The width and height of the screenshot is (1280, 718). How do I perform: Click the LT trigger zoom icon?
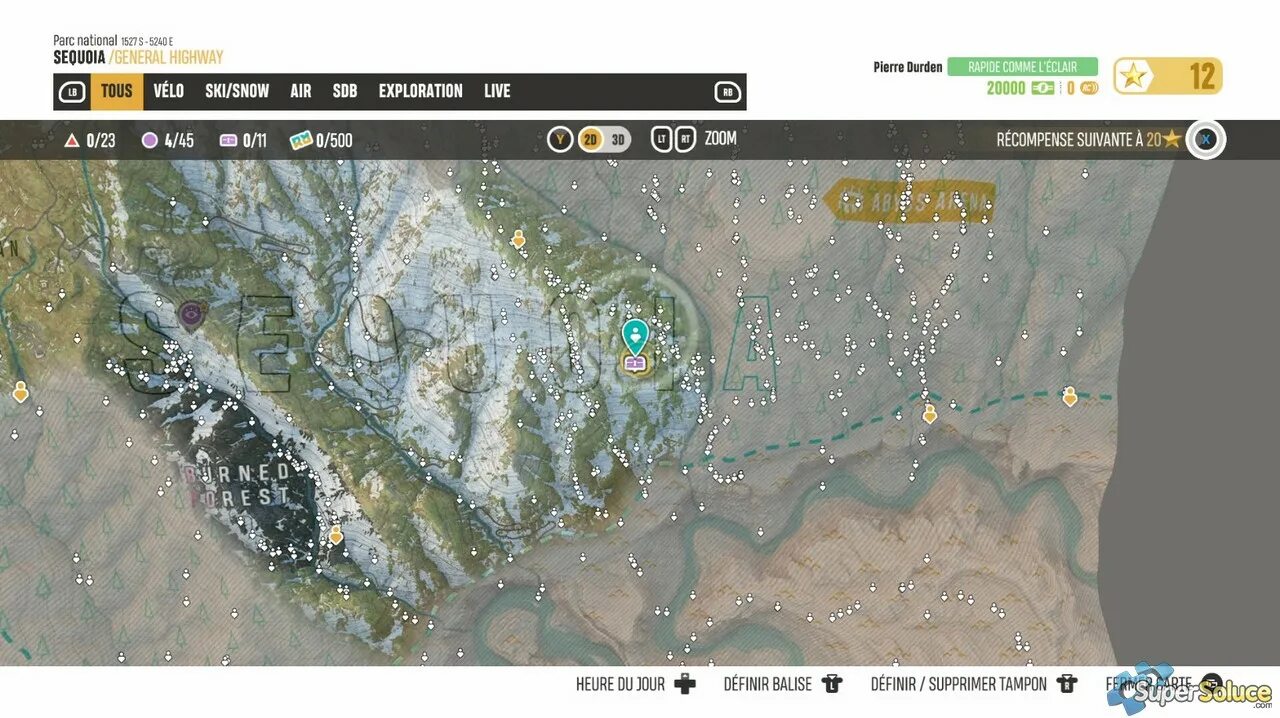click(661, 140)
